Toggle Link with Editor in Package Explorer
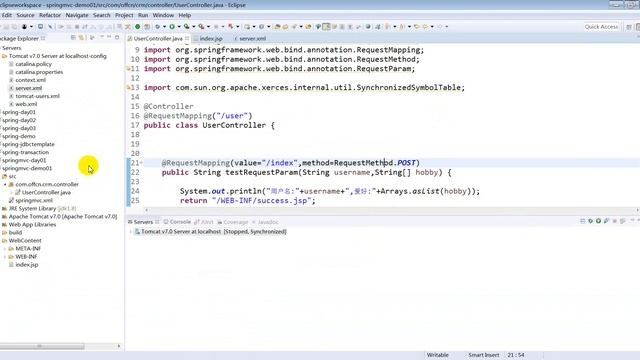The width and height of the screenshot is (640, 360). (x=81, y=38)
